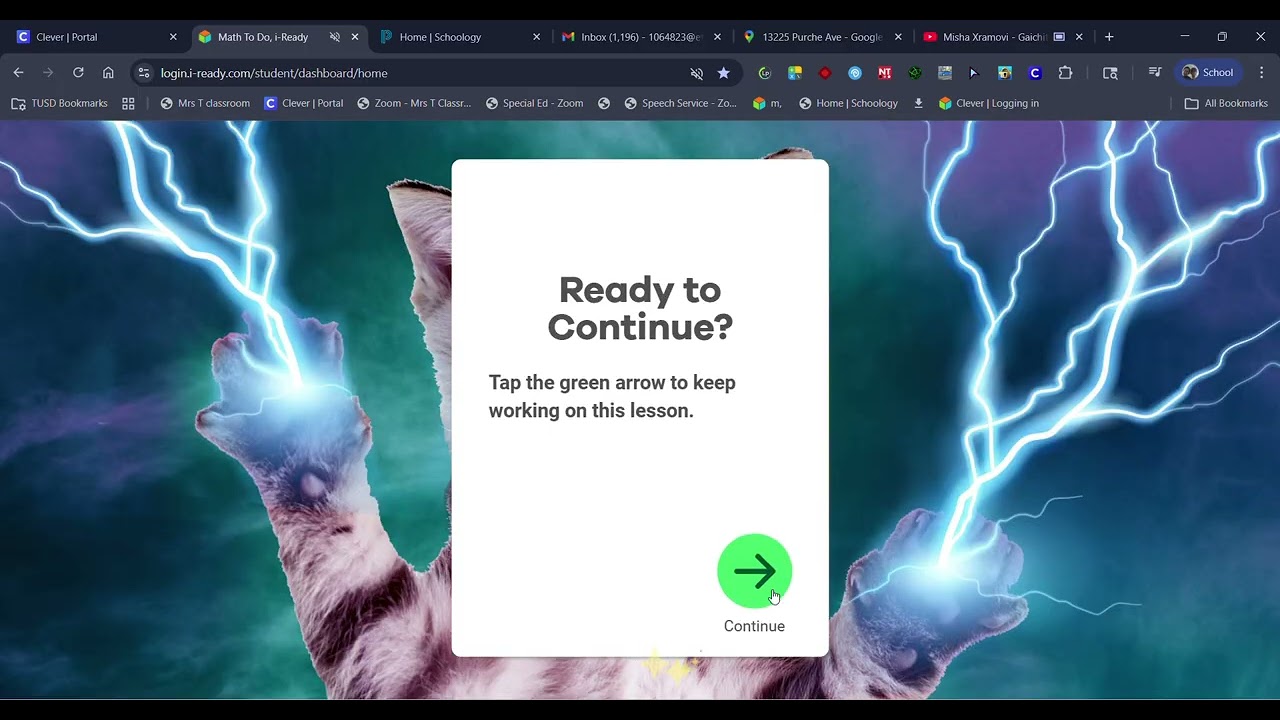
Task: Open the Mrs T classroom bookmark
Action: [205, 103]
